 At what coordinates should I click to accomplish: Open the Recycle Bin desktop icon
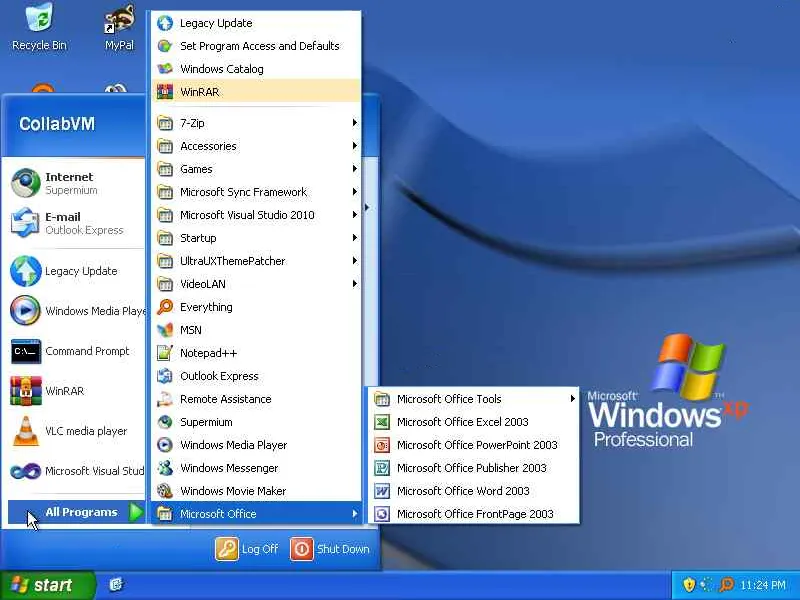point(39,27)
